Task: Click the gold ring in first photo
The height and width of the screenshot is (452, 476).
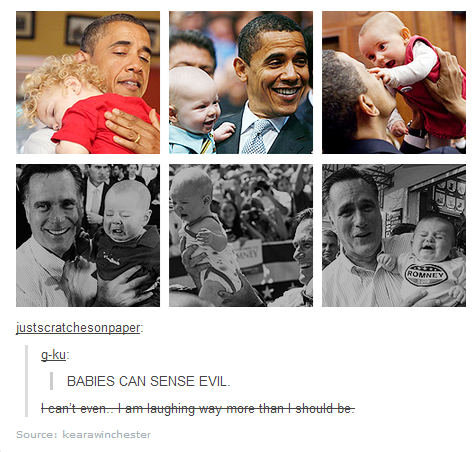Action: [137, 138]
